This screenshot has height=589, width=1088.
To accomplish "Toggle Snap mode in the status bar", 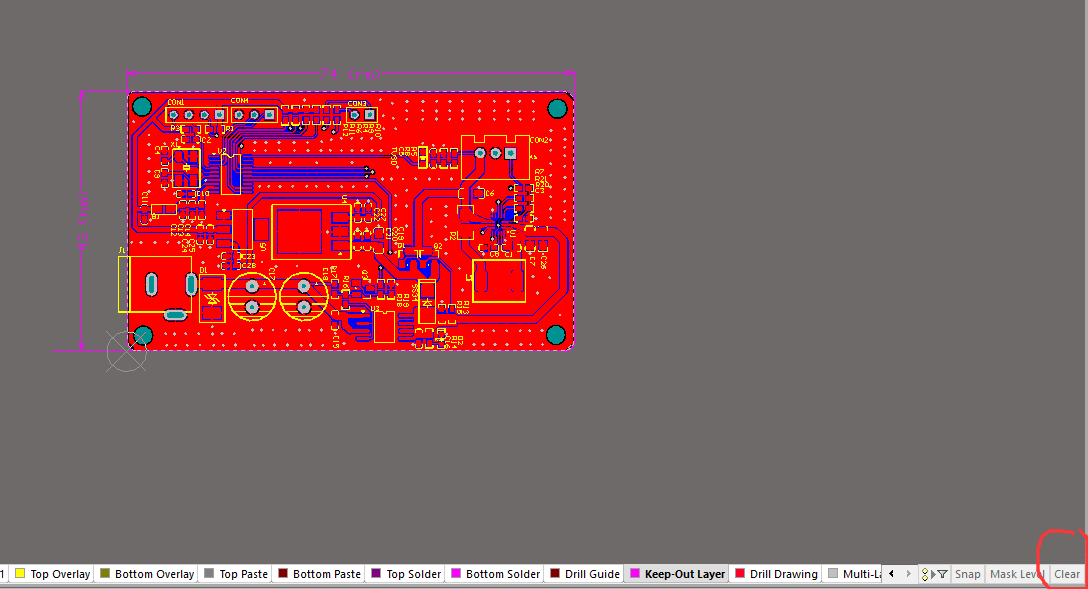I will (x=967, y=573).
